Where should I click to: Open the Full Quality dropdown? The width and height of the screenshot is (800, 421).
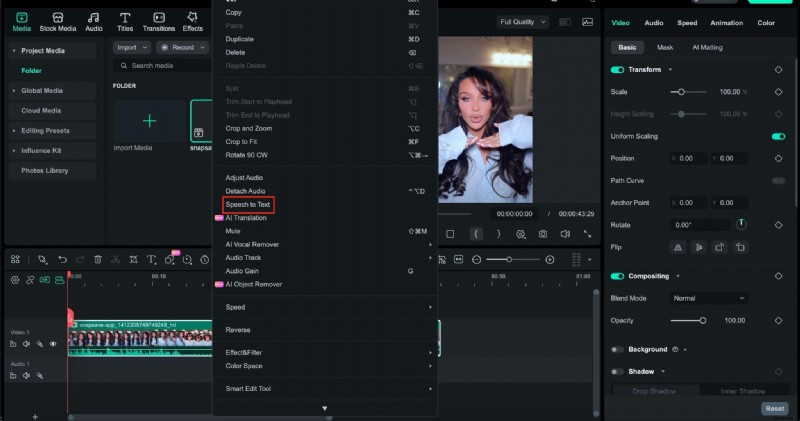coord(522,22)
